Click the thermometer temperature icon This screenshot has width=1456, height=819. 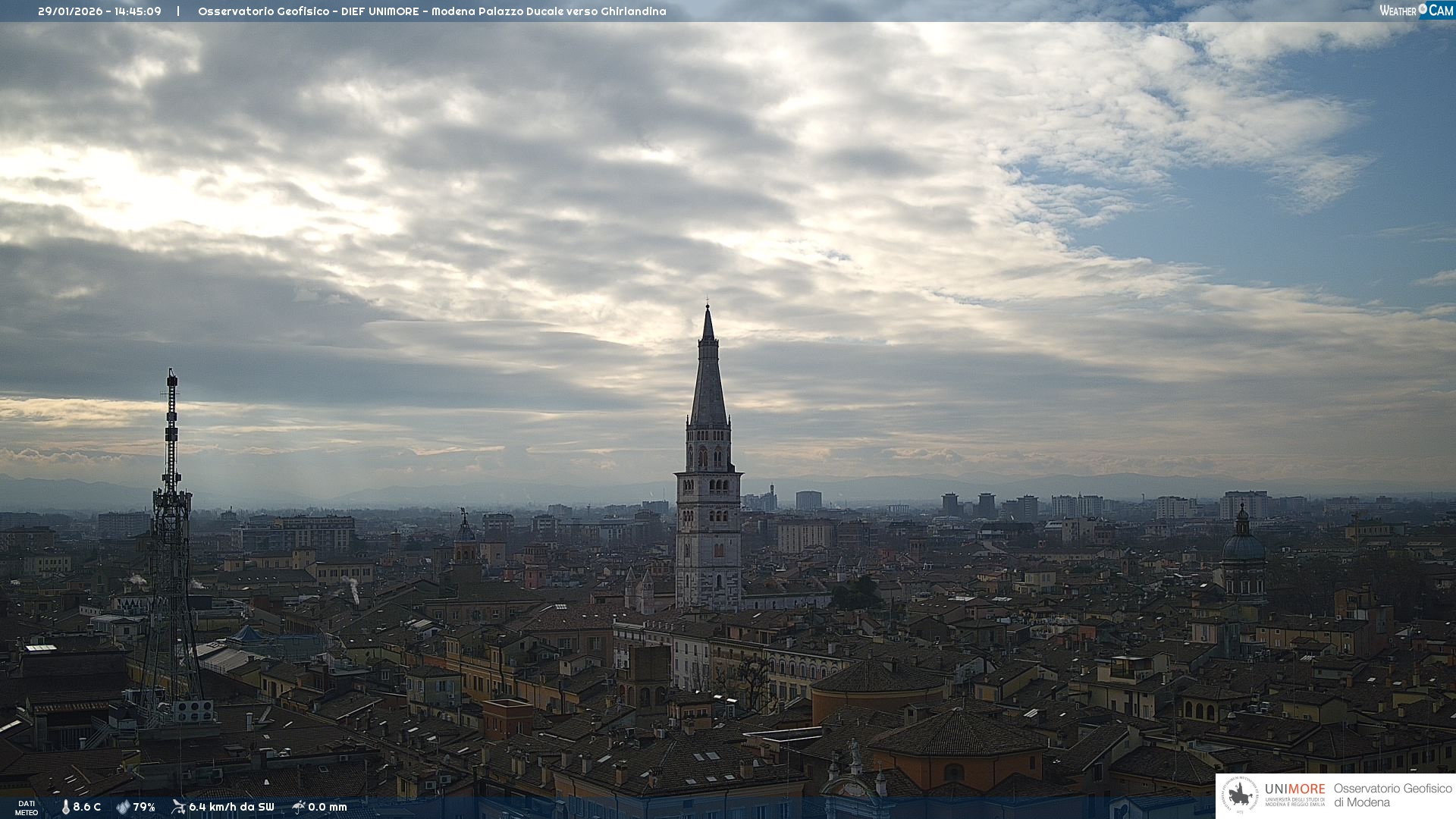point(65,807)
